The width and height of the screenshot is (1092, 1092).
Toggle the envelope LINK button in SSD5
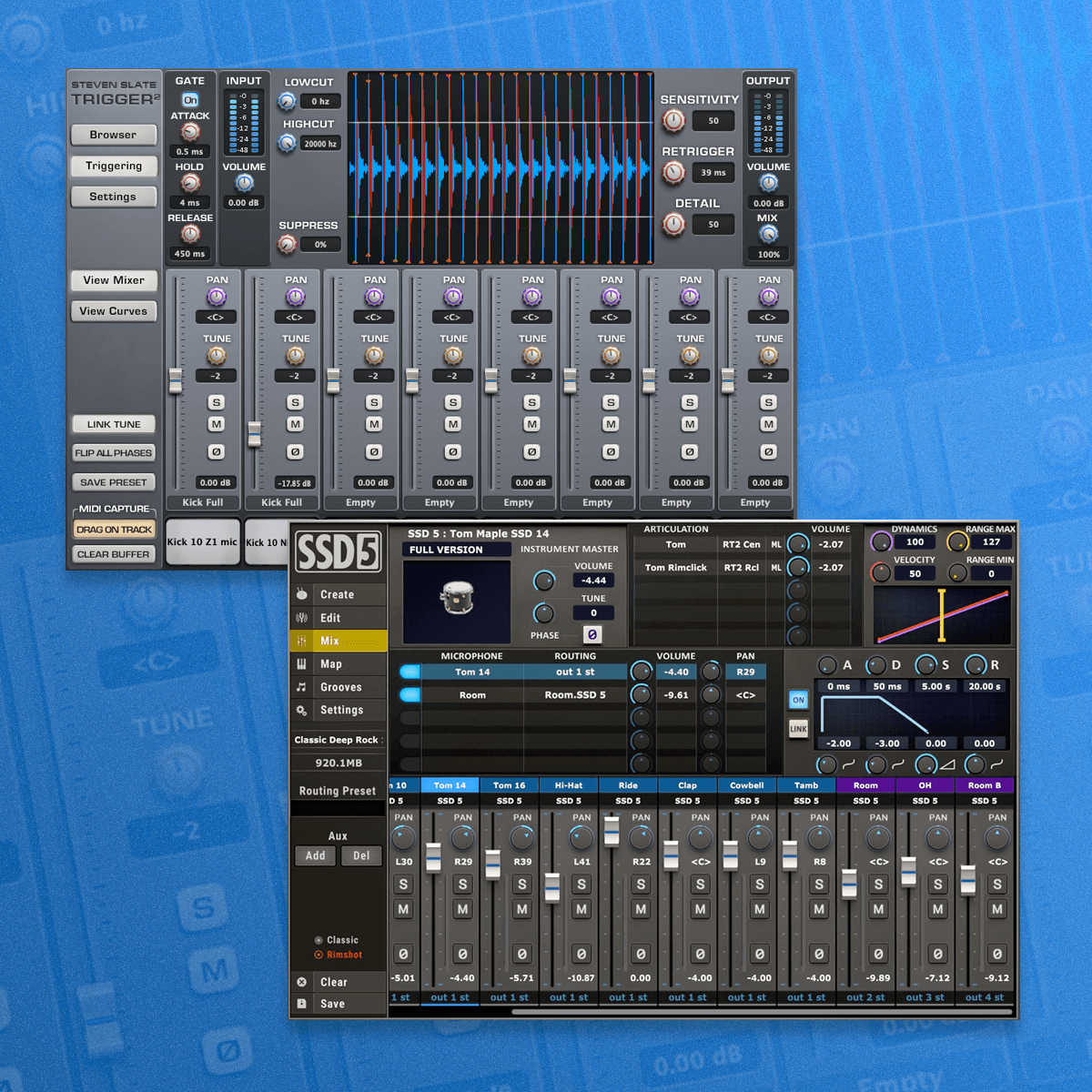(798, 729)
